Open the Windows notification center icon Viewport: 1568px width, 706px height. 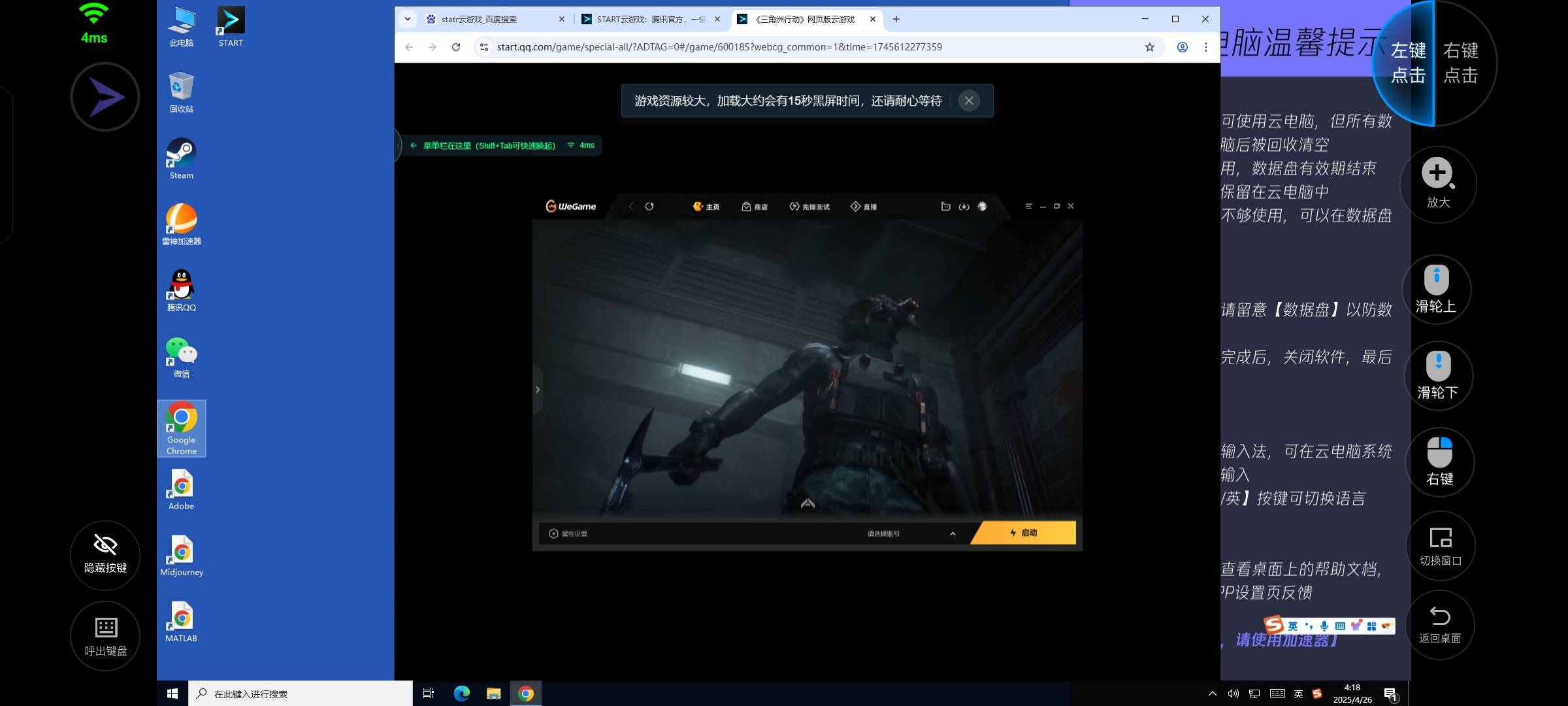coord(1390,694)
